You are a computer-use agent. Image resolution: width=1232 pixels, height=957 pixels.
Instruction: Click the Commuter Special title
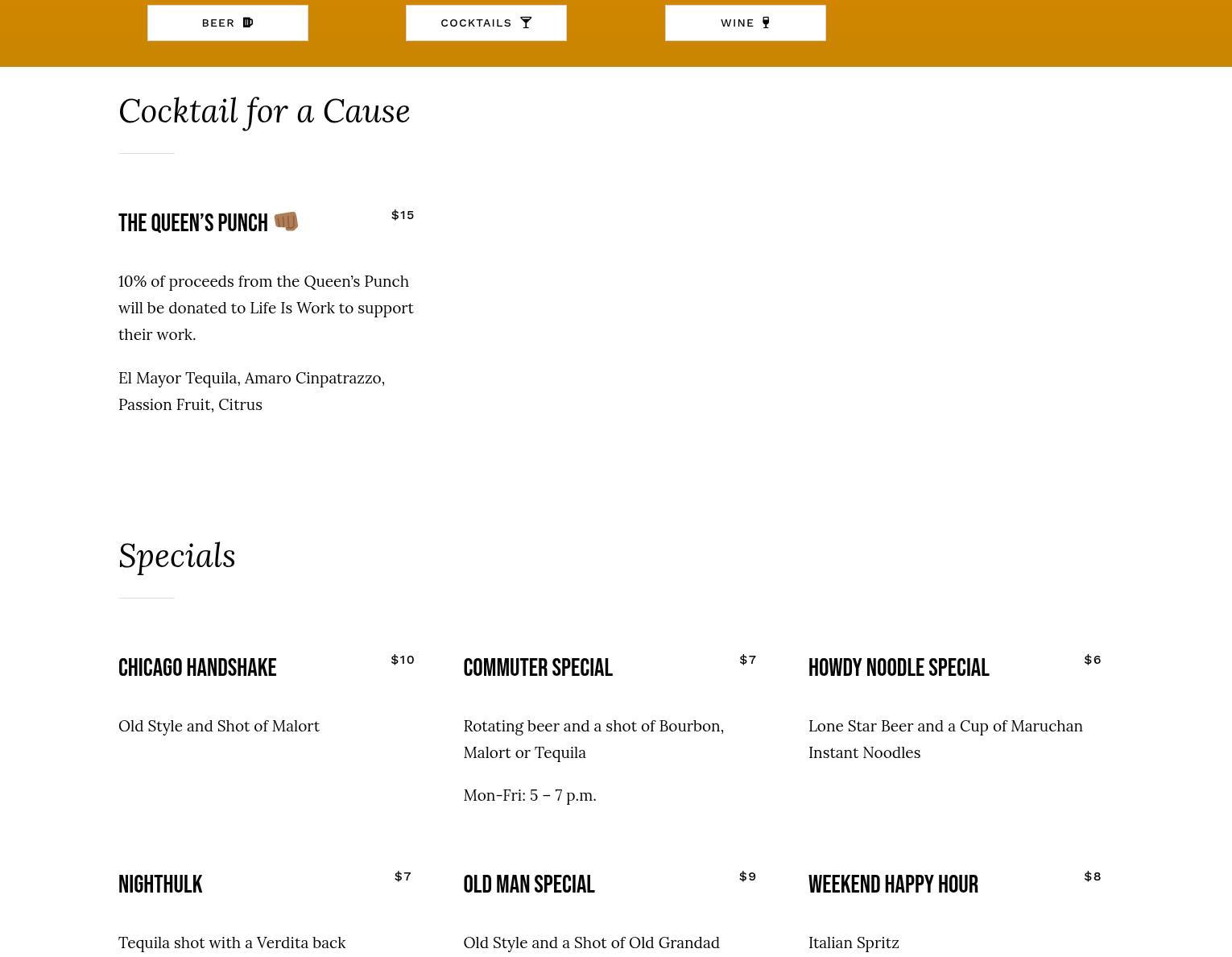[538, 668]
